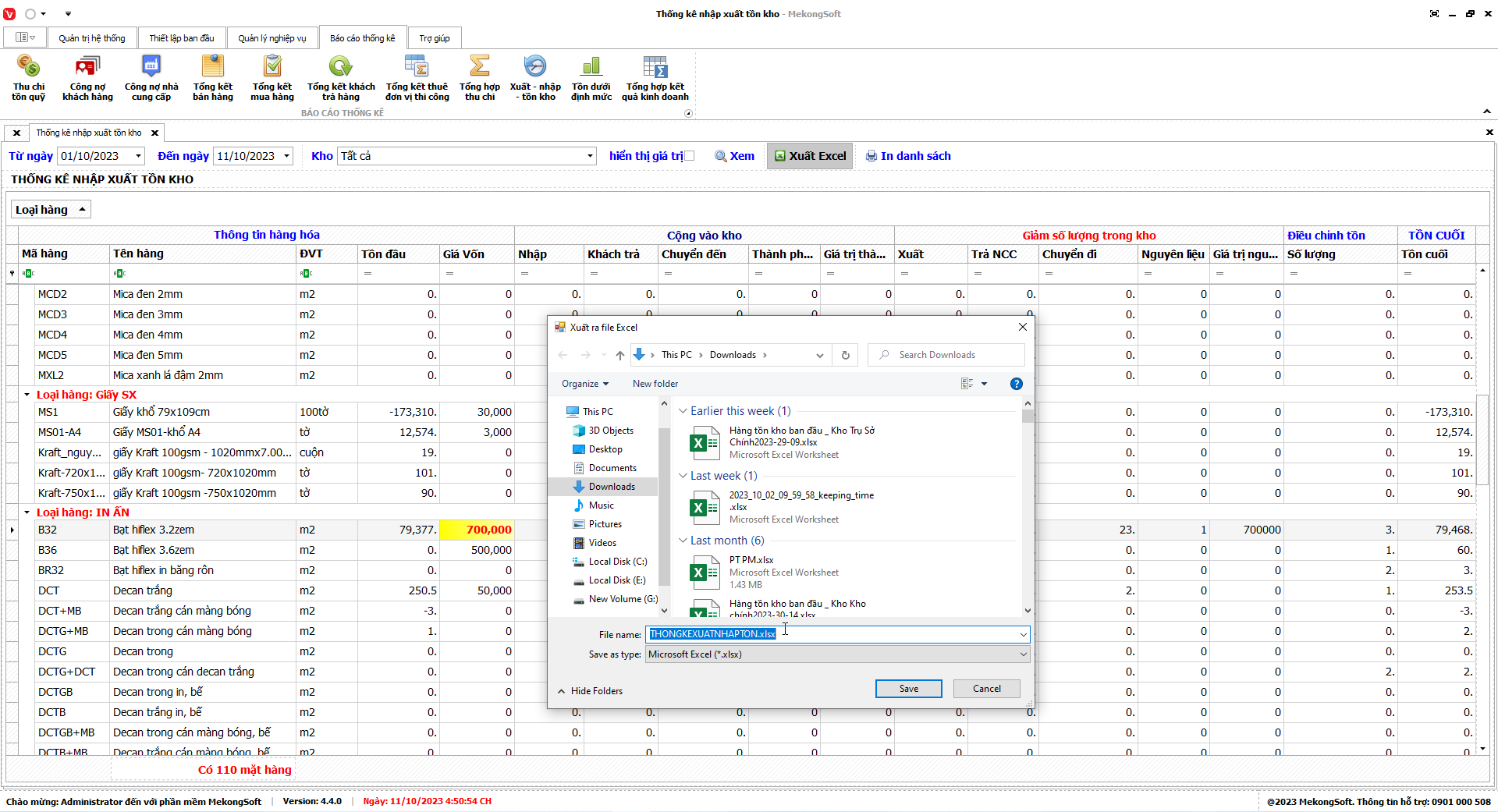
Task: Open Tổng kết mua hàng report
Action: pos(272,78)
